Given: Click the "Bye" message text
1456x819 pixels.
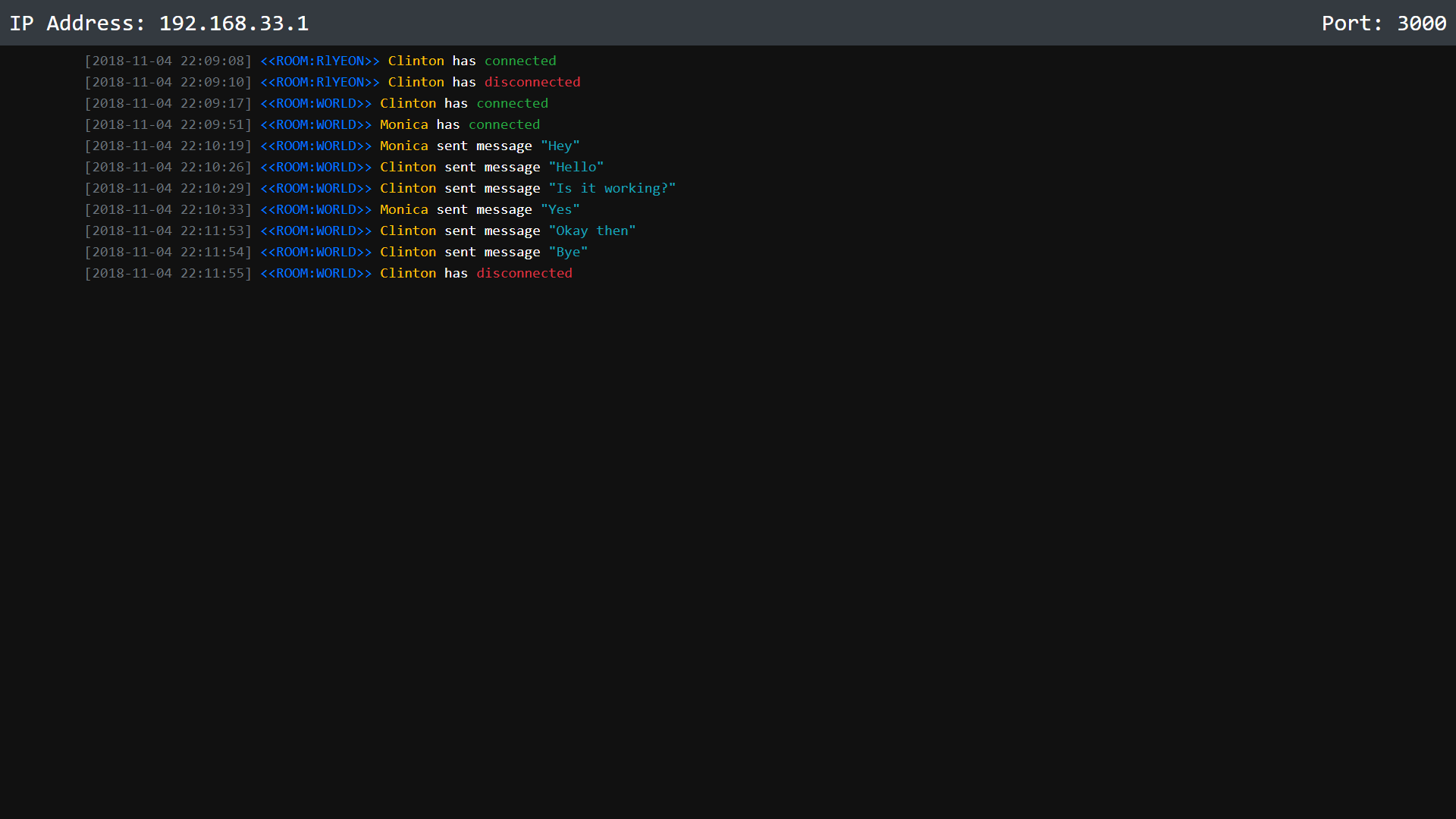Looking at the screenshot, I should (567, 252).
